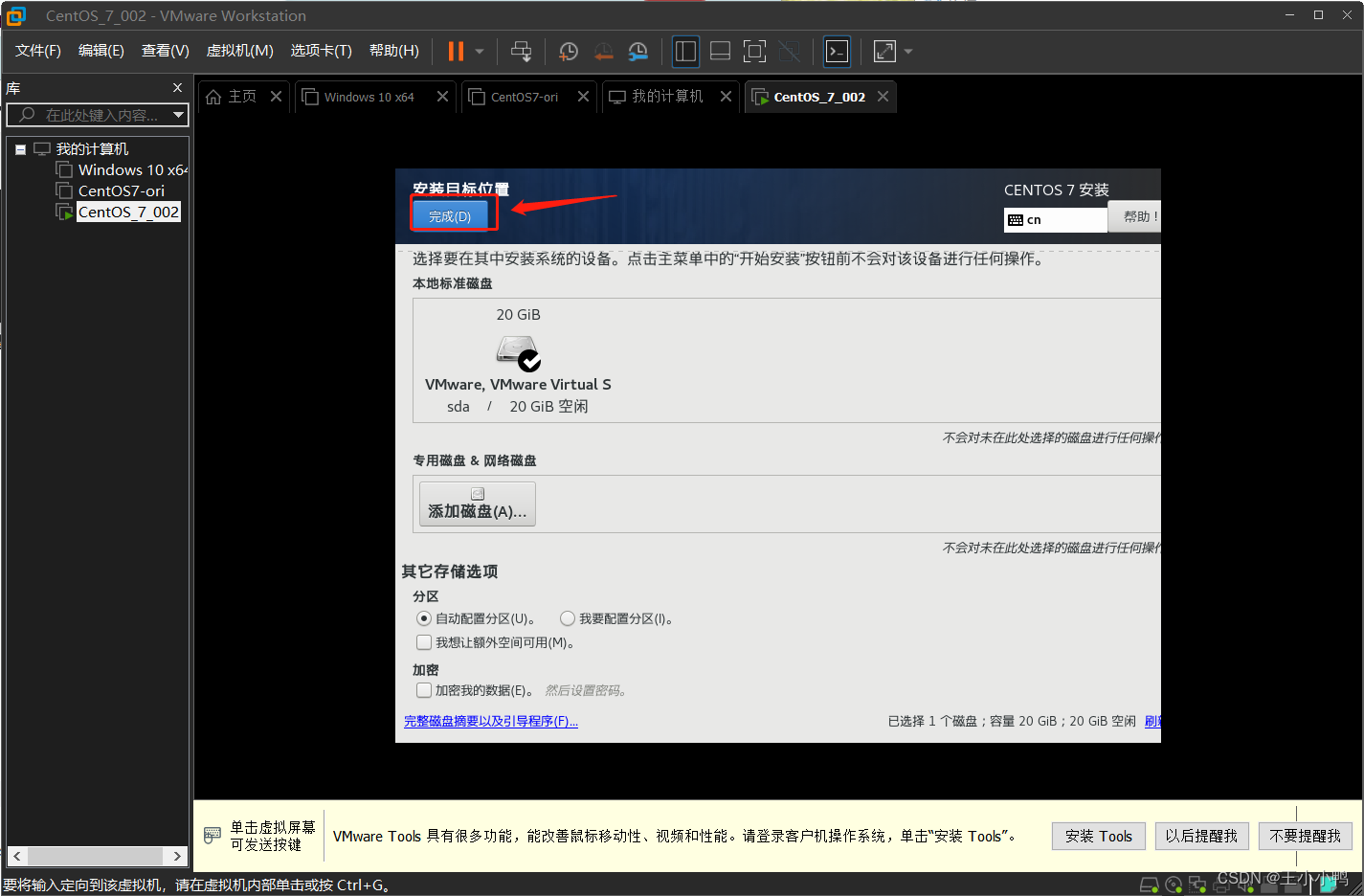Screen dimensions: 1364x896
Task: Close the 主页 tab
Action: tap(276, 97)
